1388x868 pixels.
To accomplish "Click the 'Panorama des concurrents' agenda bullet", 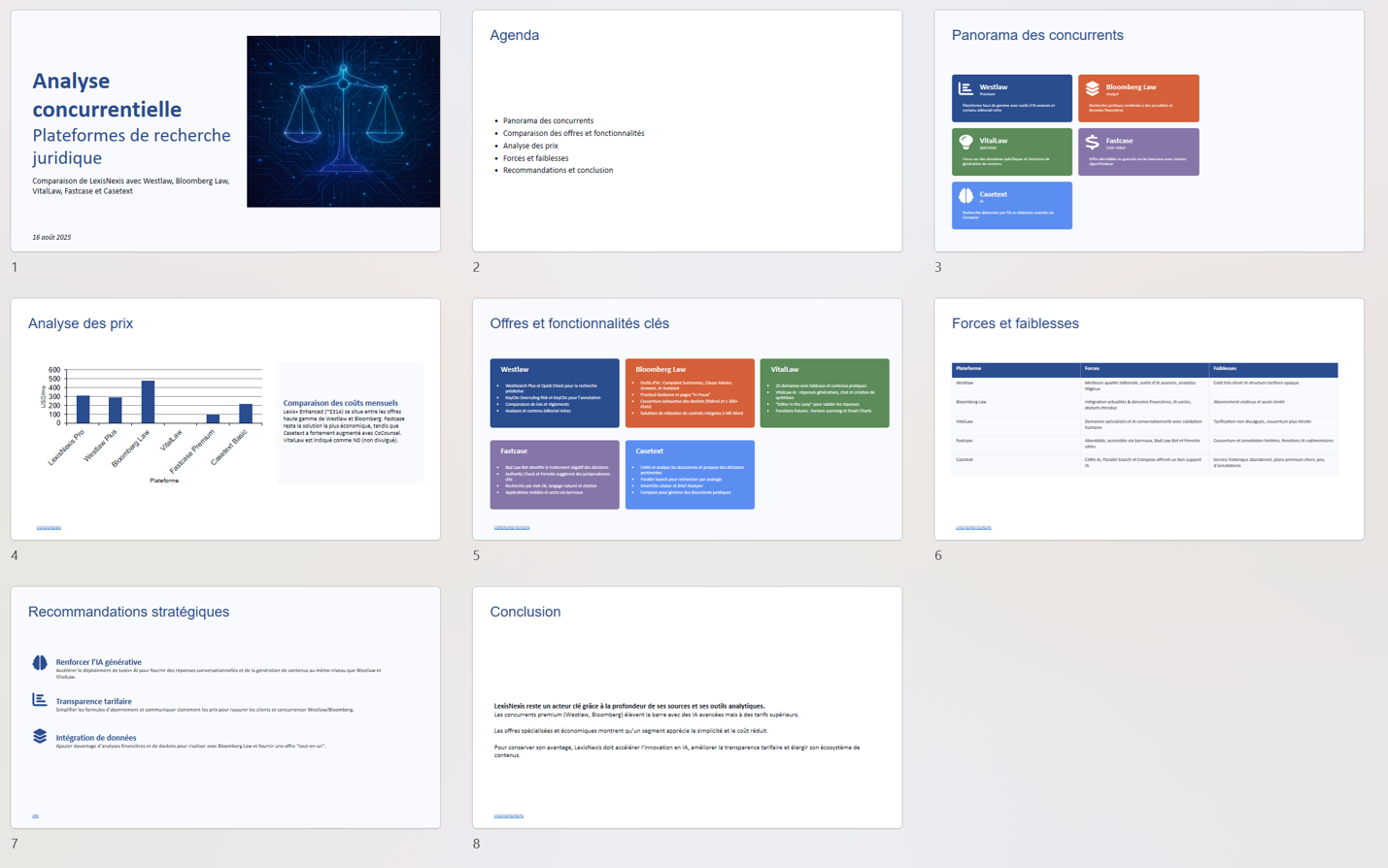I will tap(548, 121).
